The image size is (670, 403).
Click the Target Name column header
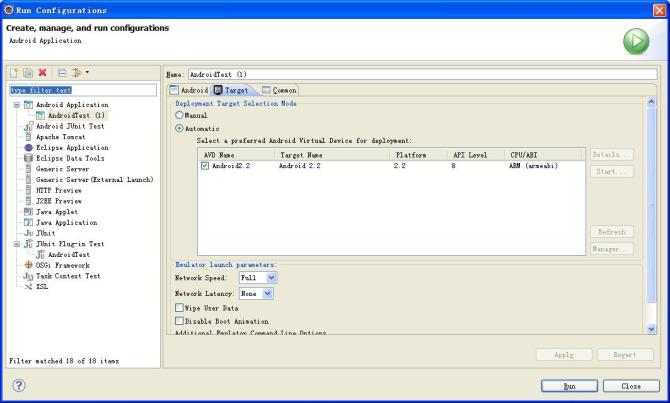(334, 155)
